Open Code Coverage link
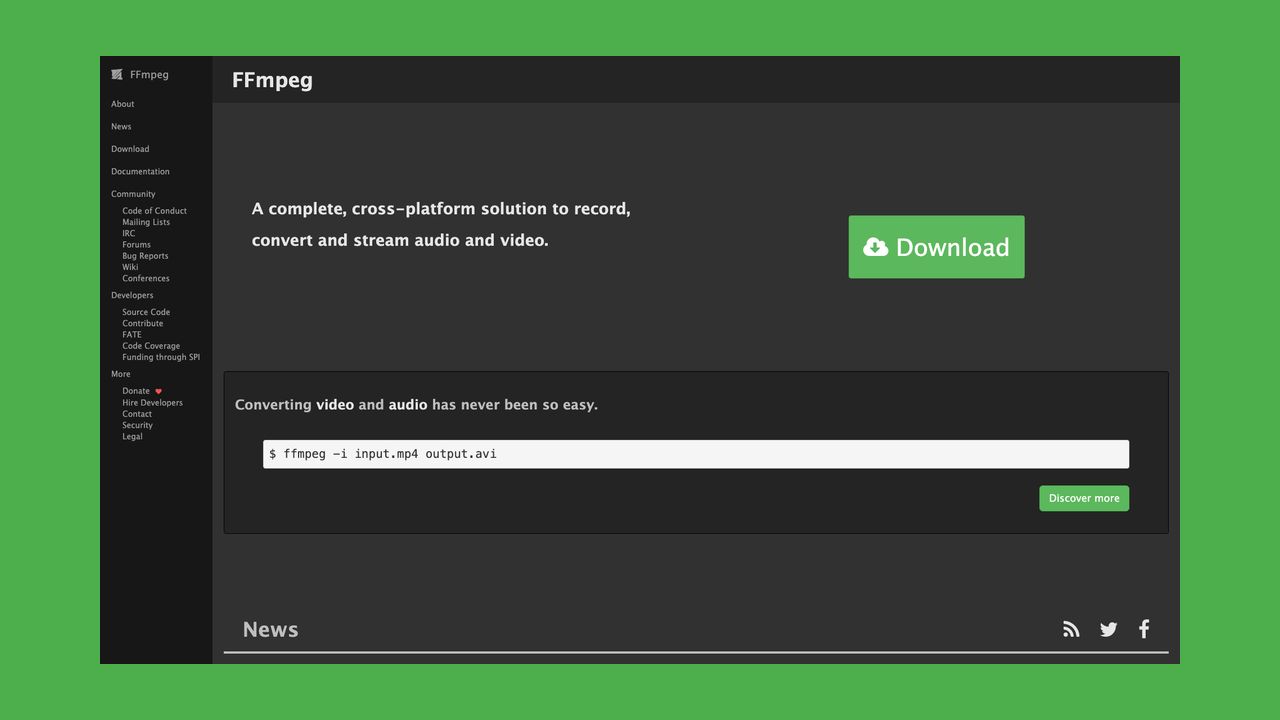The height and width of the screenshot is (720, 1280). [151, 346]
